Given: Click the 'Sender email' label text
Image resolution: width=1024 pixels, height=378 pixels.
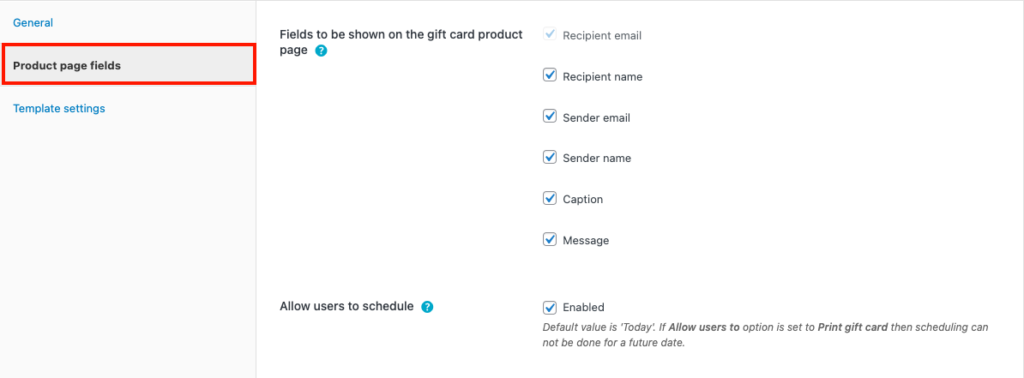Looking at the screenshot, I should pyautogui.click(x=596, y=118).
